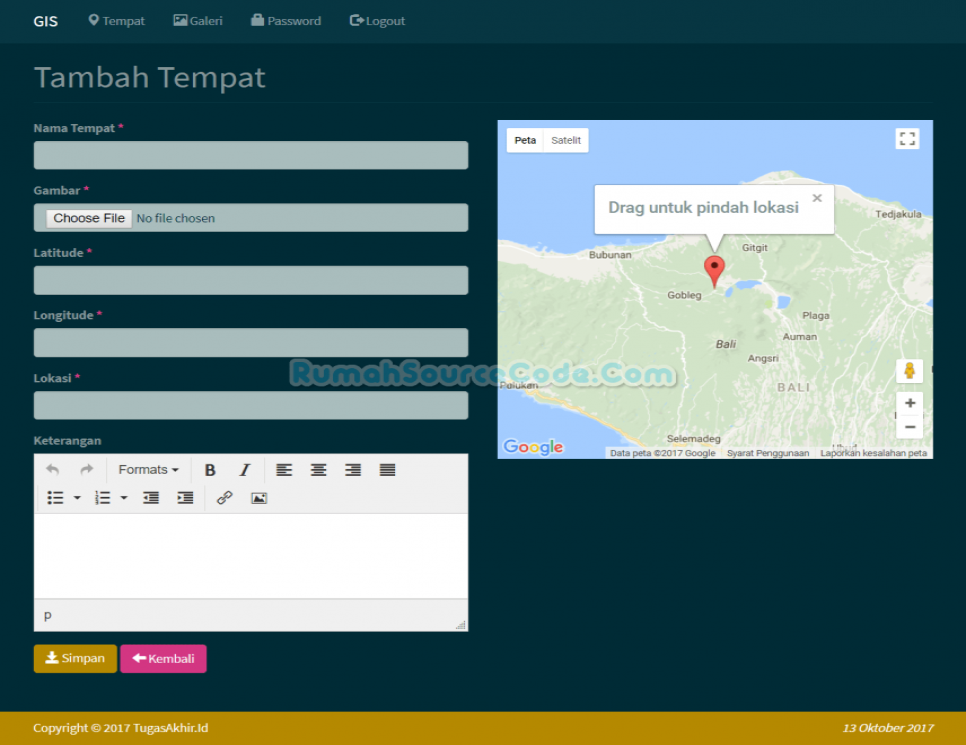
Task: Open the Formats dropdown in the editor
Action: tap(148, 469)
